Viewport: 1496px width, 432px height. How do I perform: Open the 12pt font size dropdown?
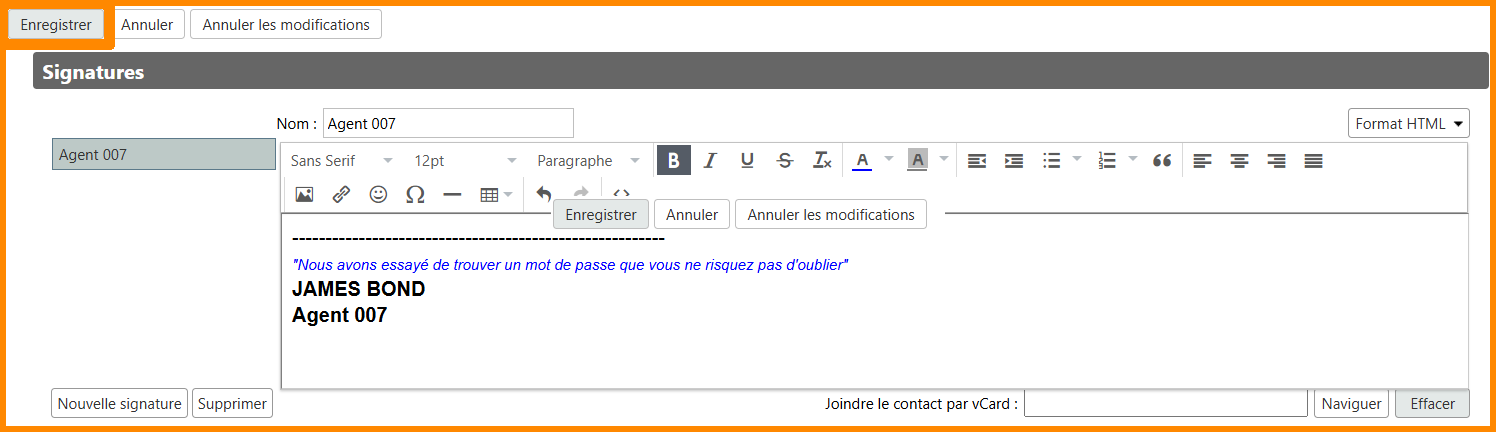tap(465, 161)
